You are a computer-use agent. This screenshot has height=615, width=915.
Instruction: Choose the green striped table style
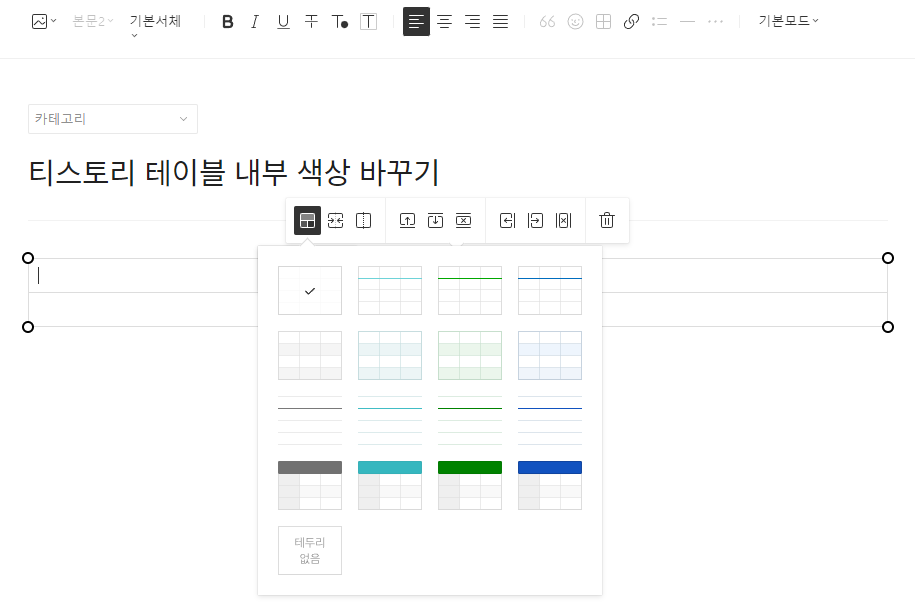pos(470,355)
